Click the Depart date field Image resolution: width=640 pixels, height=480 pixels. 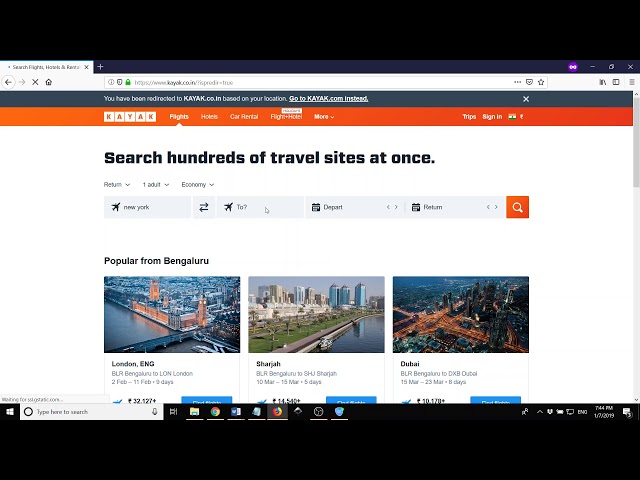355,207
